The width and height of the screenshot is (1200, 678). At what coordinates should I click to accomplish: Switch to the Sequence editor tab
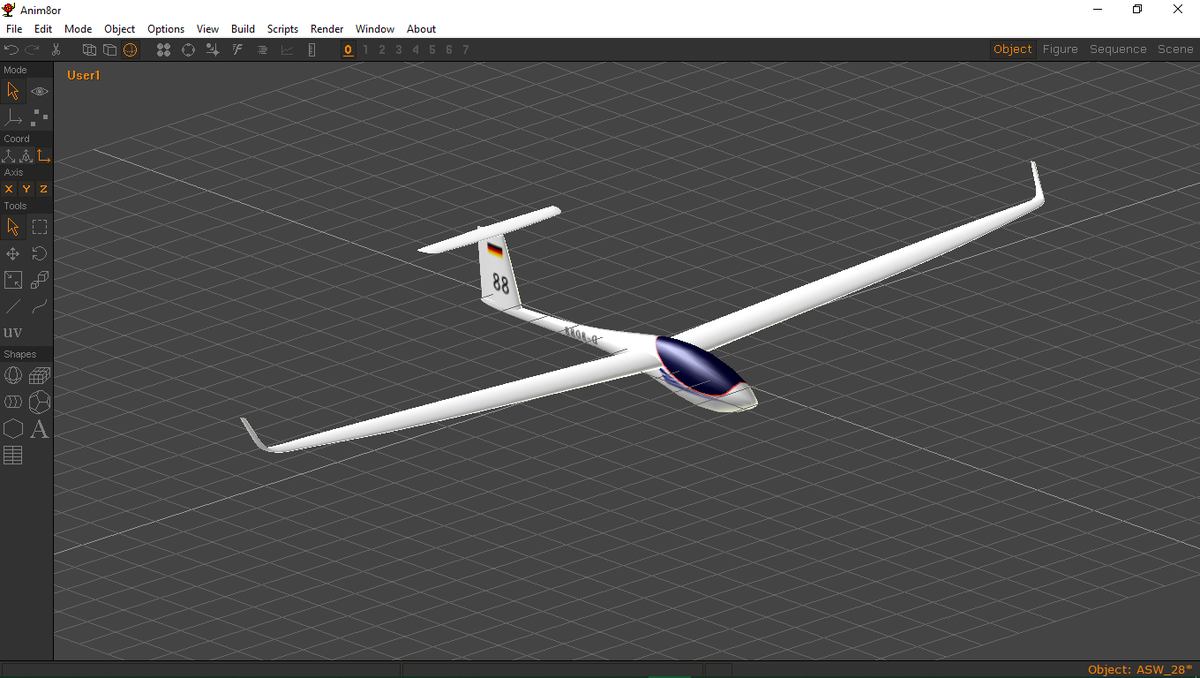1118,49
